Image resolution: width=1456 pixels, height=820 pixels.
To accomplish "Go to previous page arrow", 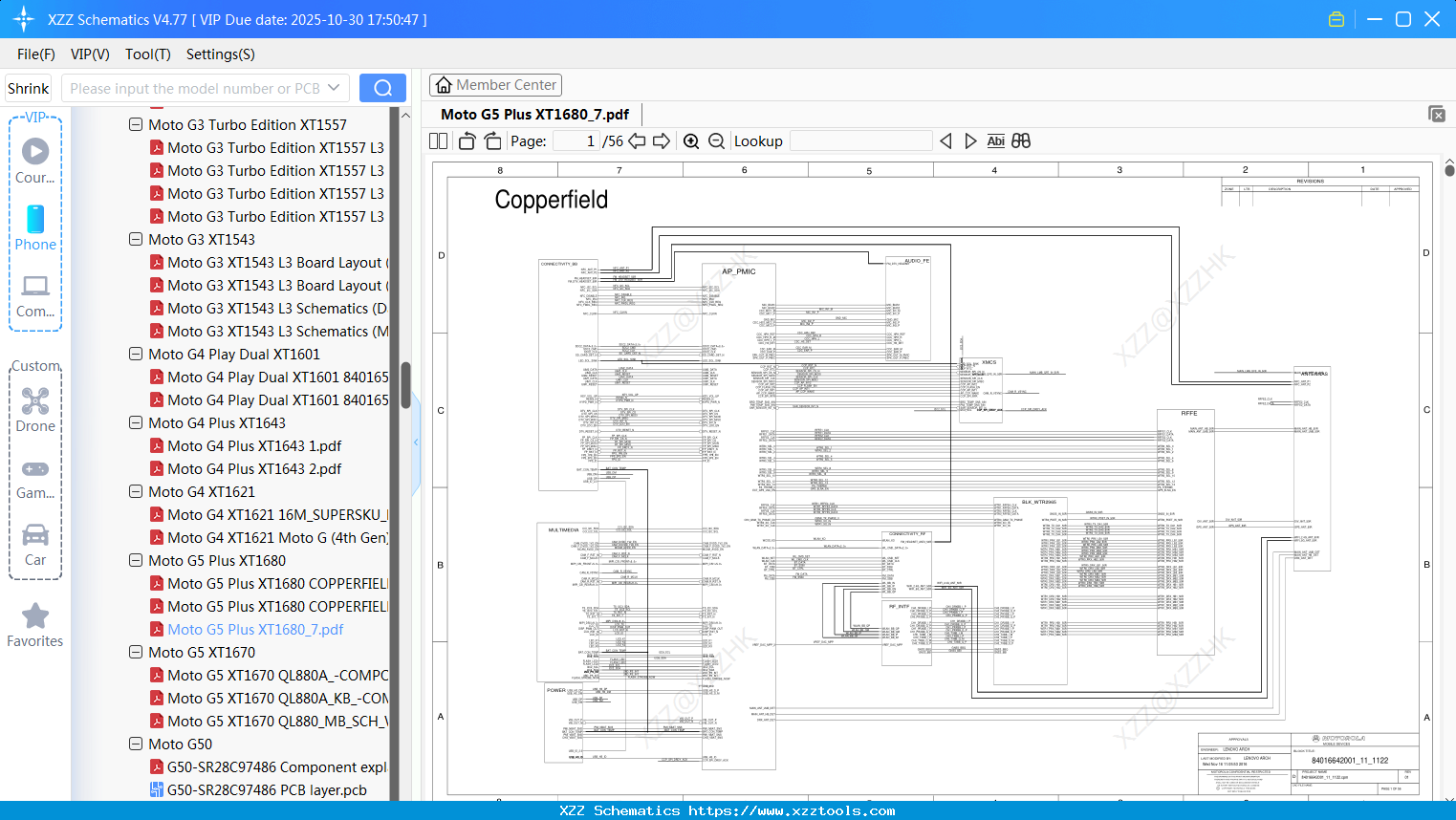I will (637, 141).
